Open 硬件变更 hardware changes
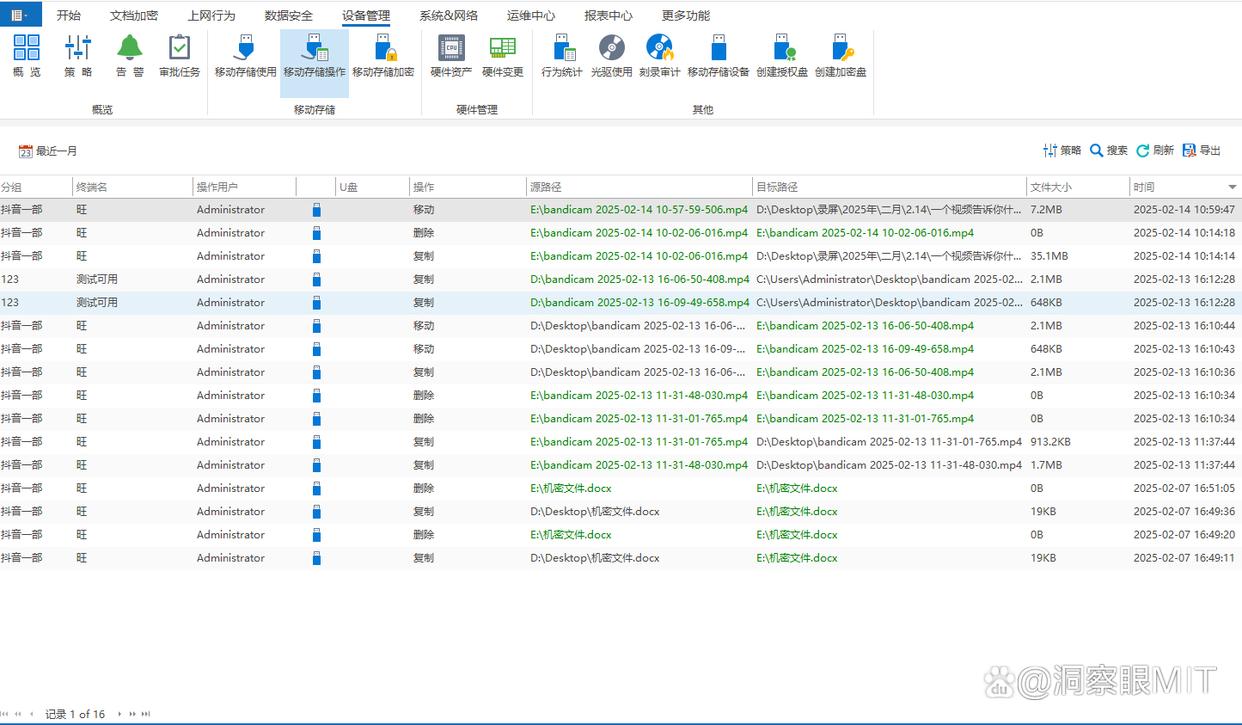Viewport: 1242px width, 725px height. (503, 56)
